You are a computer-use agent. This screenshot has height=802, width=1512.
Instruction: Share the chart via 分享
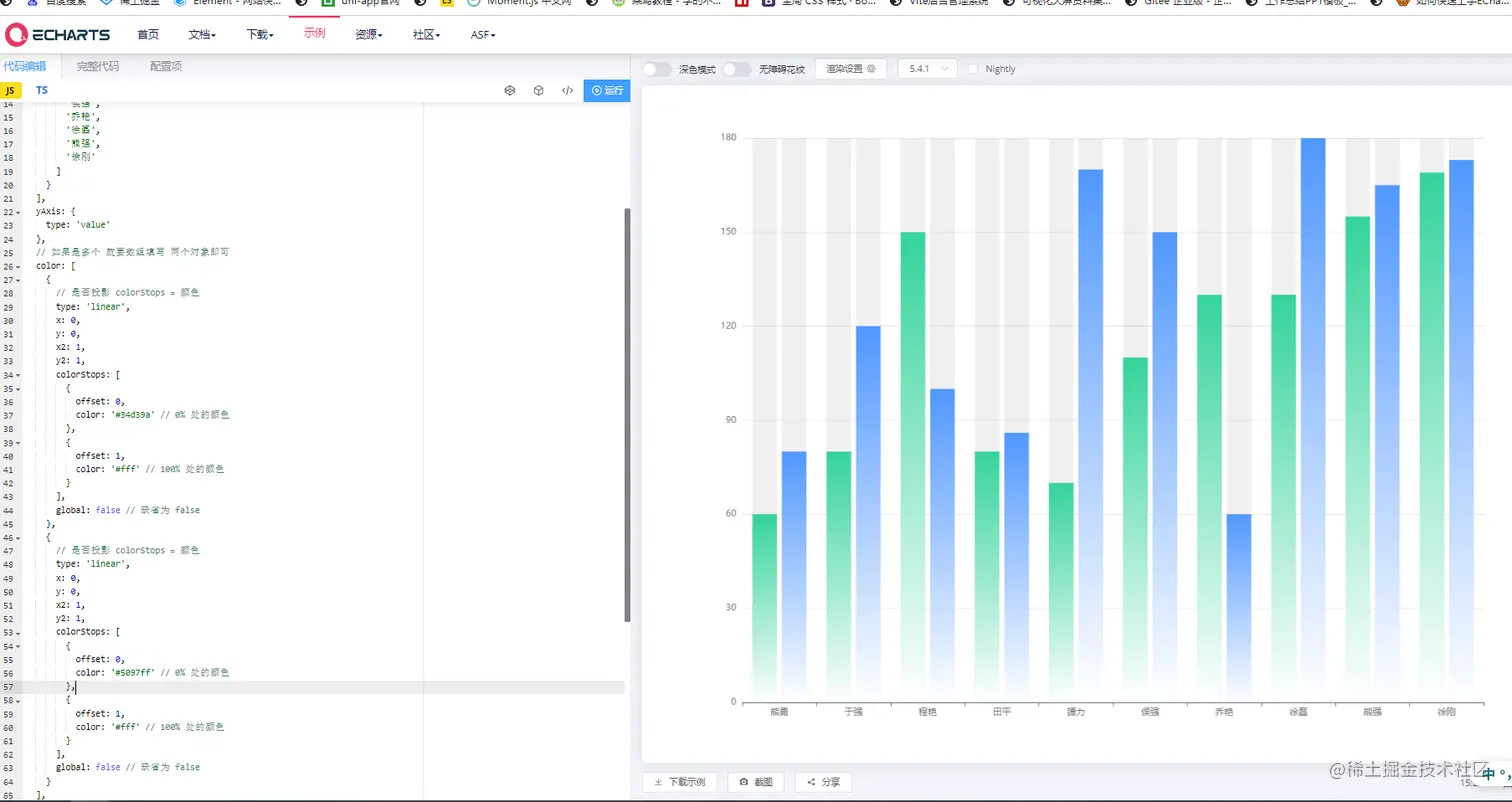coord(823,782)
